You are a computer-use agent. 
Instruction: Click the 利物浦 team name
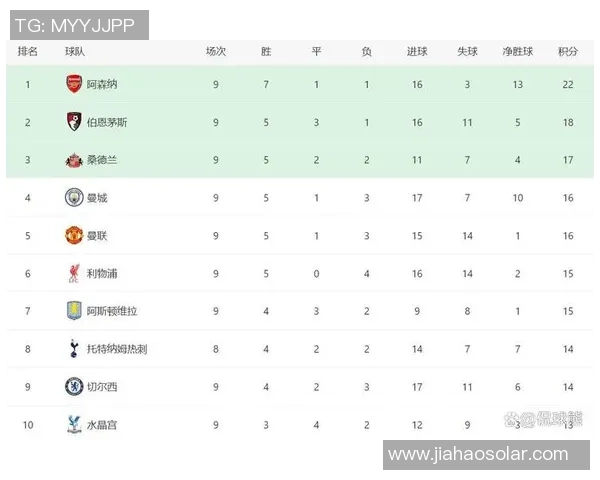(x=102, y=273)
